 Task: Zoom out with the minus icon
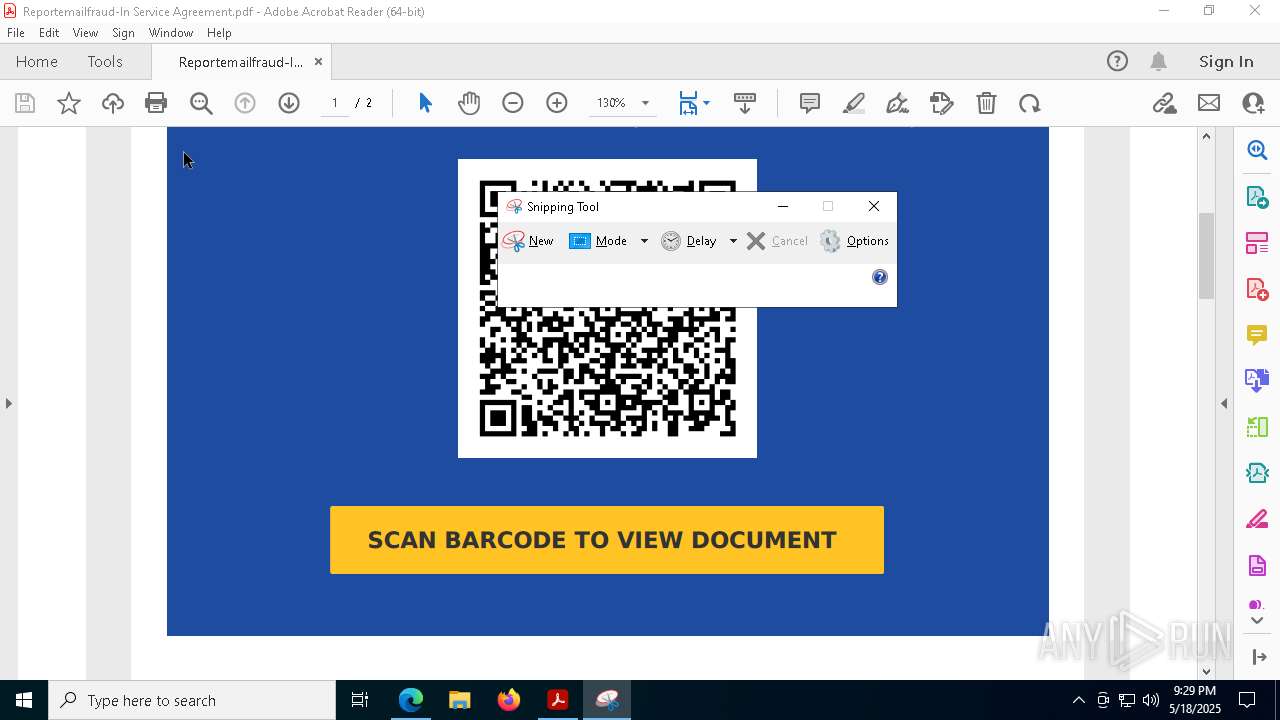513,103
